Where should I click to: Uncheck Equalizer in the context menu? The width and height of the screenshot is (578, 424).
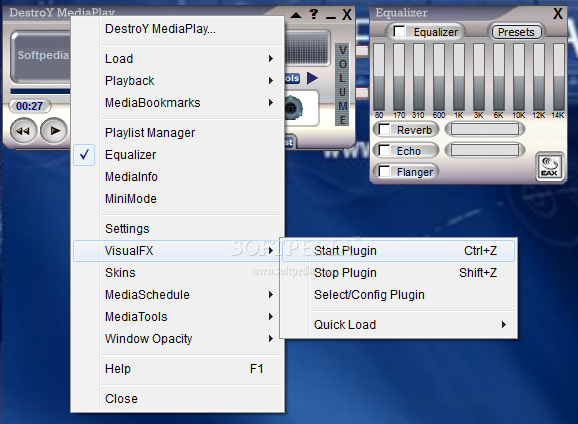click(x=178, y=155)
